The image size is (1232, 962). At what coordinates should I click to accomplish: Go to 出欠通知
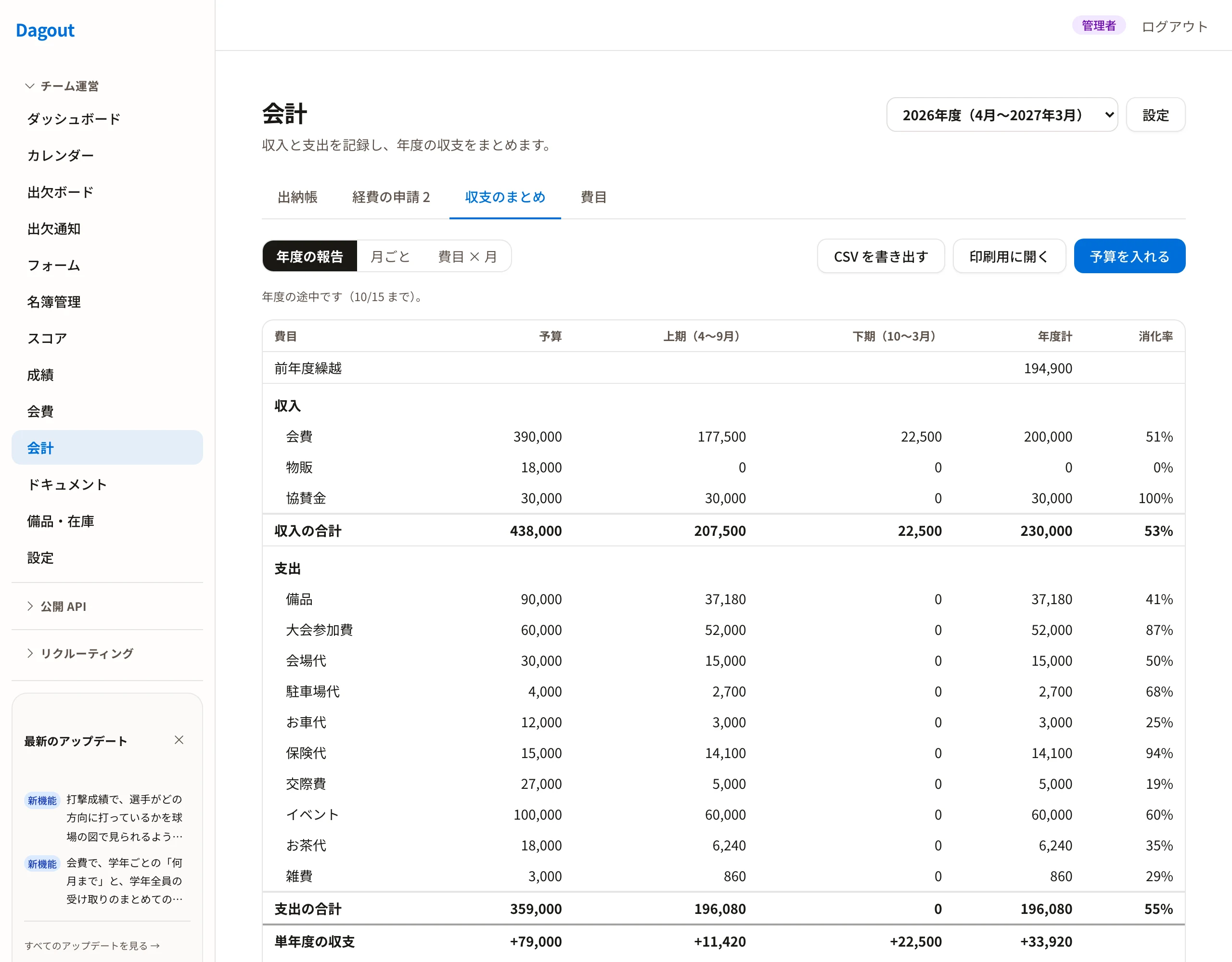pos(107,229)
